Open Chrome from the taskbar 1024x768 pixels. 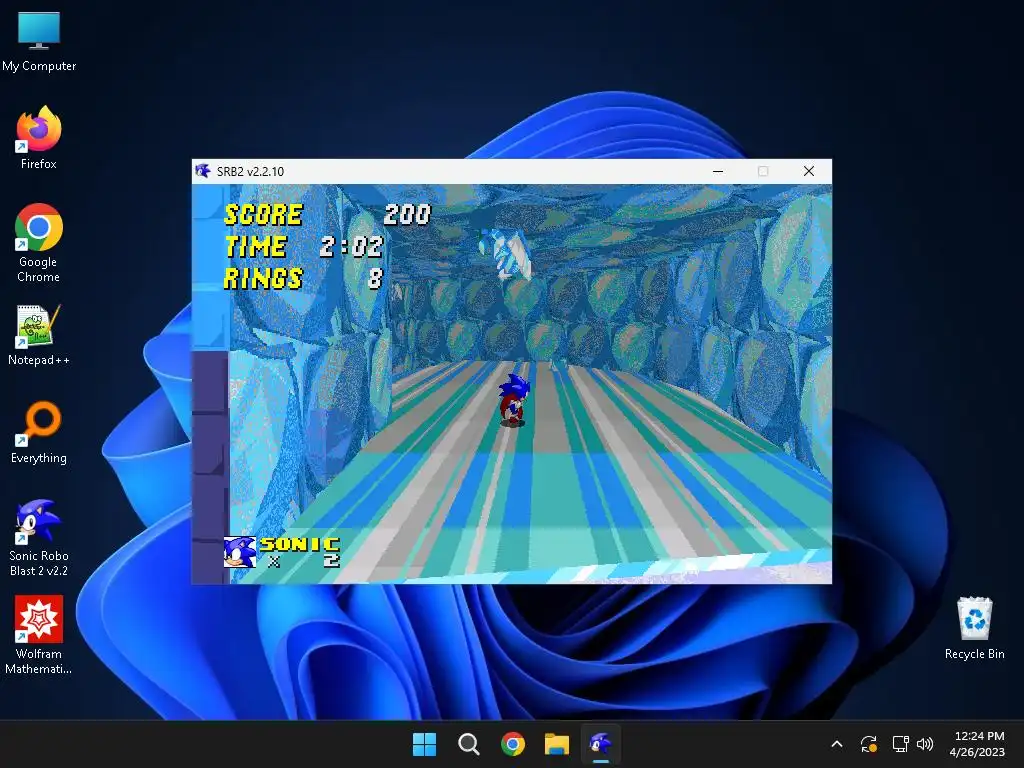[513, 744]
